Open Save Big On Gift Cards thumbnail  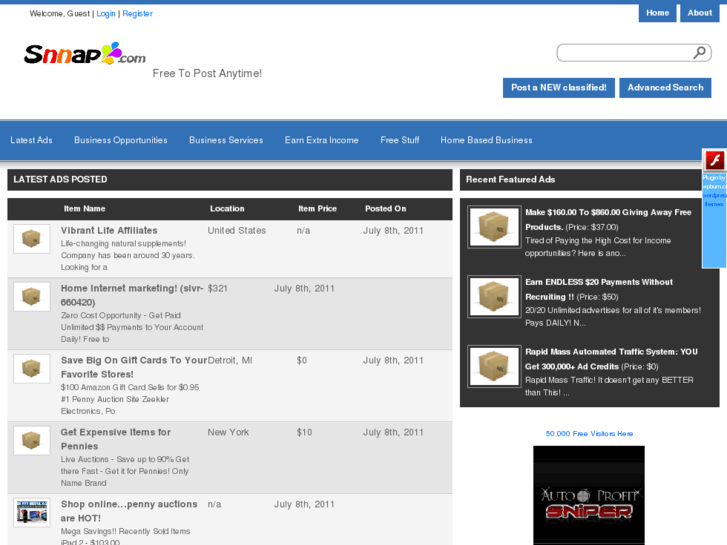(x=32, y=369)
